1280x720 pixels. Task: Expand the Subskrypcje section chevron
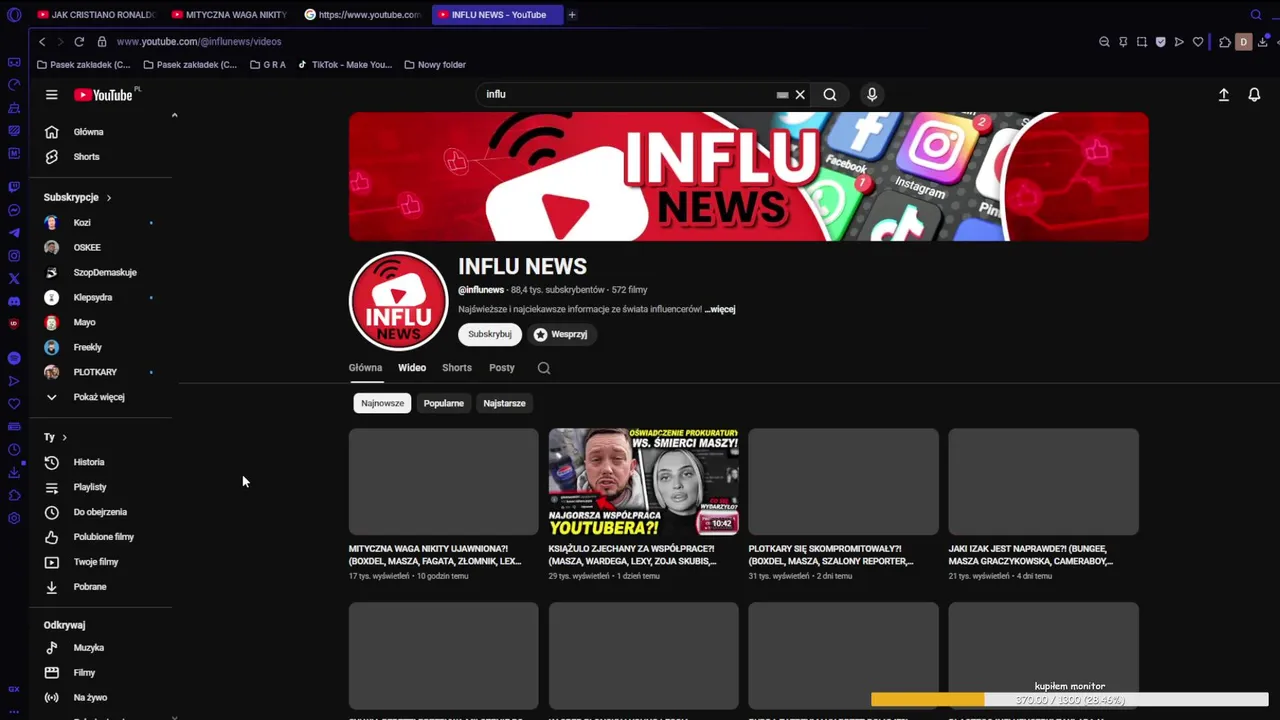[108, 198]
